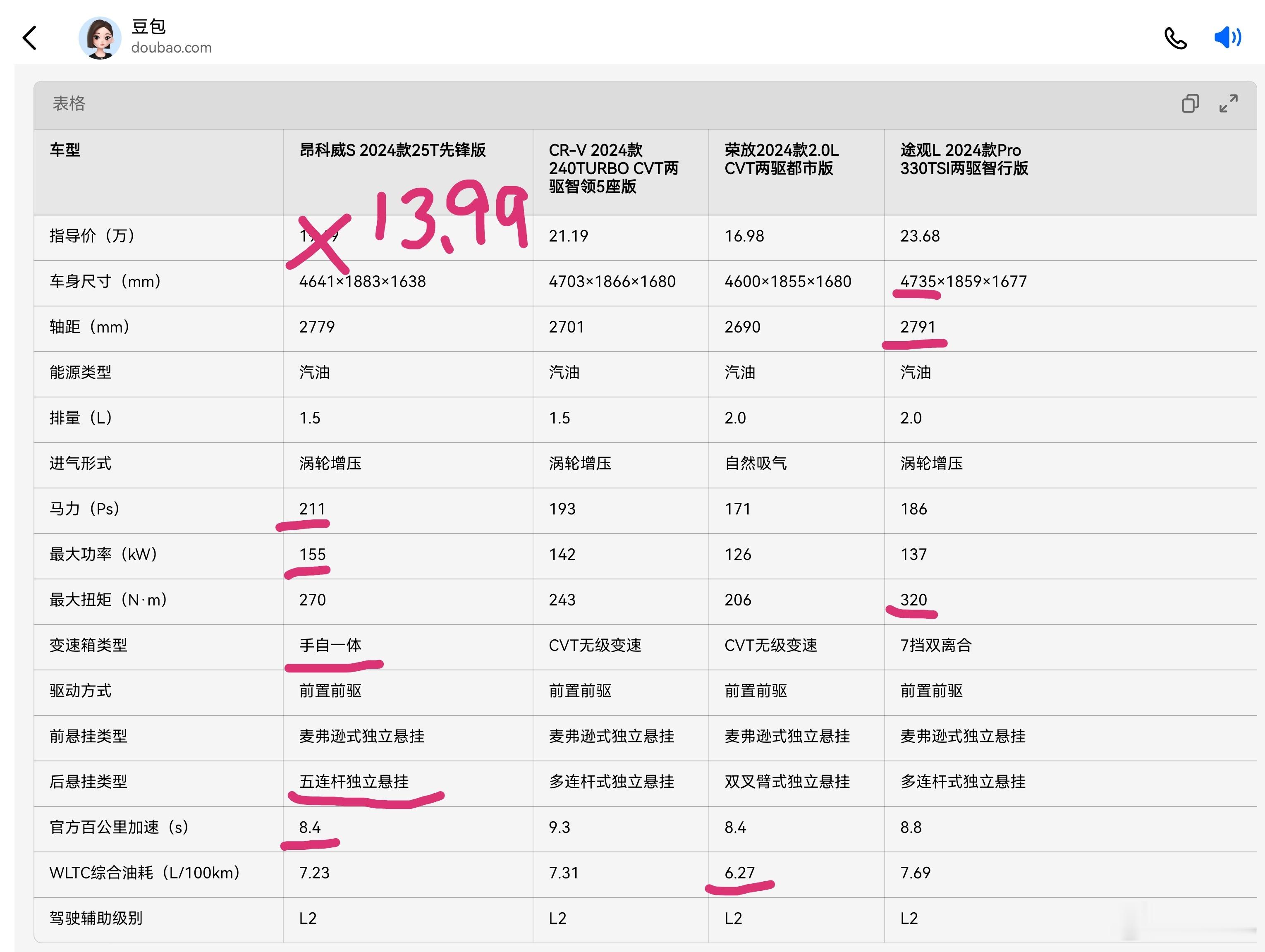Expand the table to fullscreen

[1228, 103]
